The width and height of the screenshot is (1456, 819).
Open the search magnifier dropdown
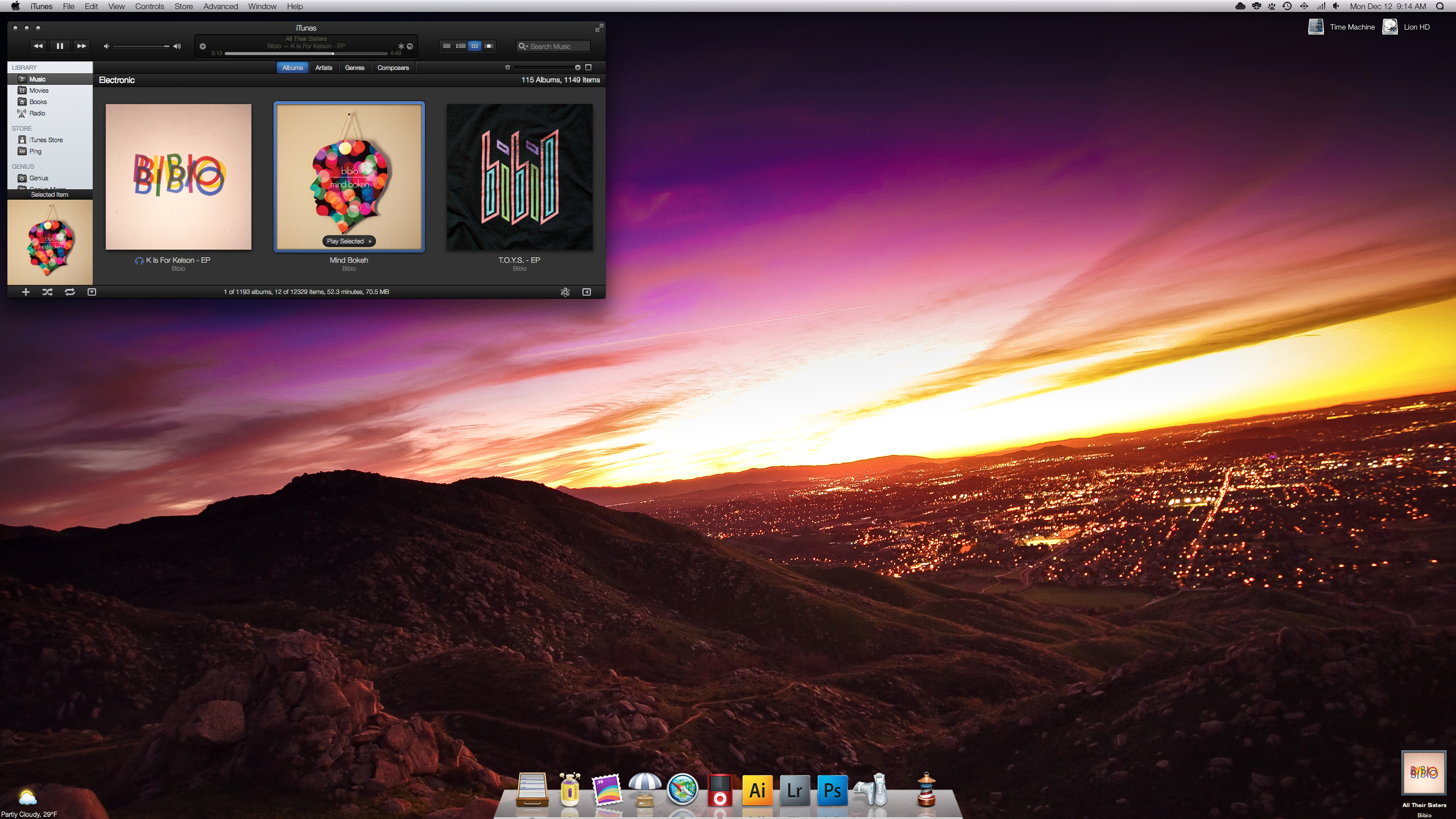[523, 46]
